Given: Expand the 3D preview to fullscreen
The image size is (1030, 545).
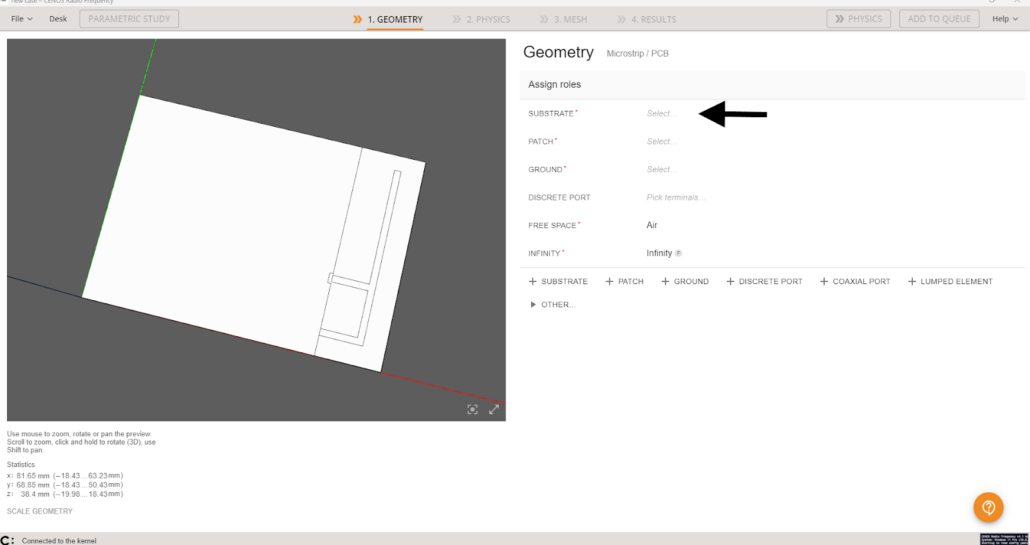Looking at the screenshot, I should [494, 409].
